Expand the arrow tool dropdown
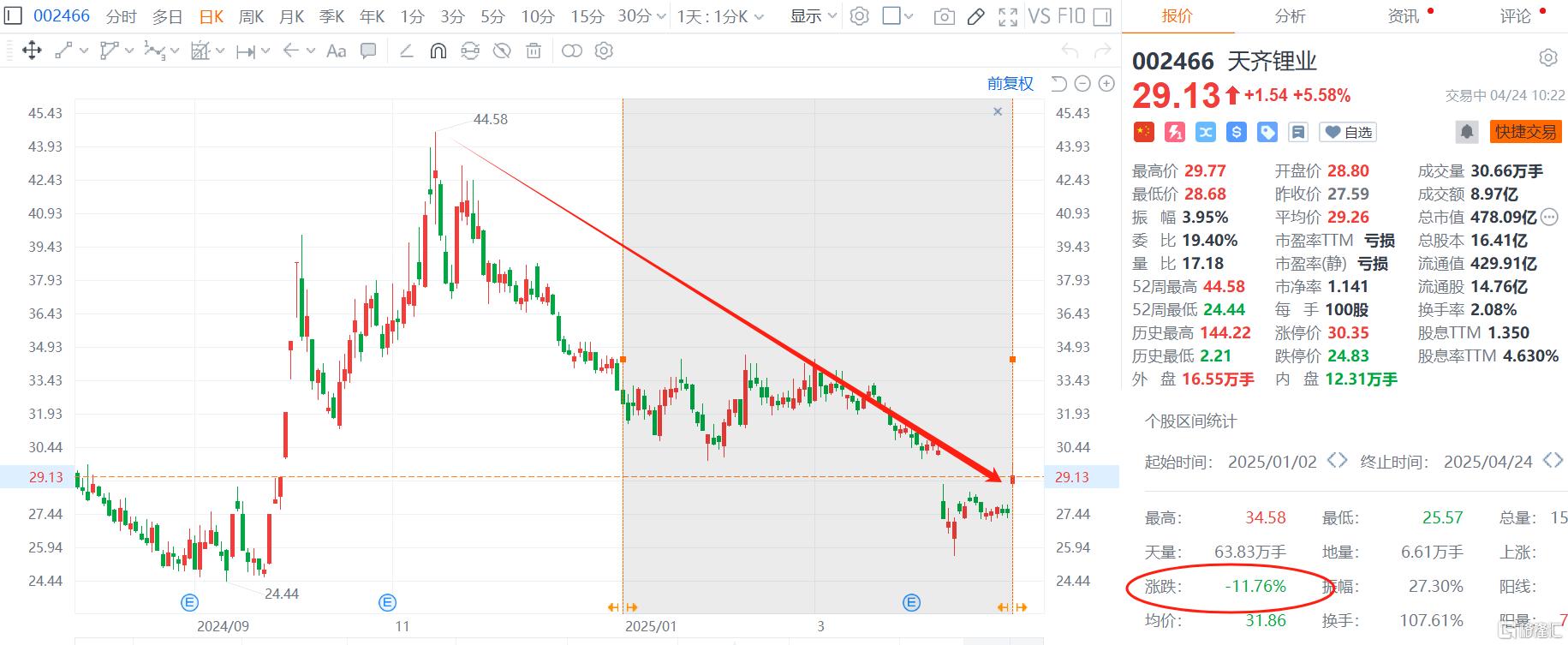Viewport: 1568px width, 645px height. (310, 51)
